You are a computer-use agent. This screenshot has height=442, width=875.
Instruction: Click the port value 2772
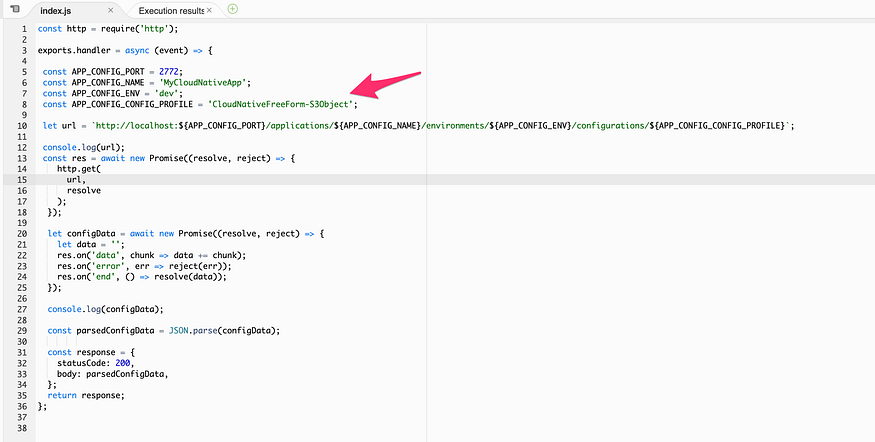(169, 72)
